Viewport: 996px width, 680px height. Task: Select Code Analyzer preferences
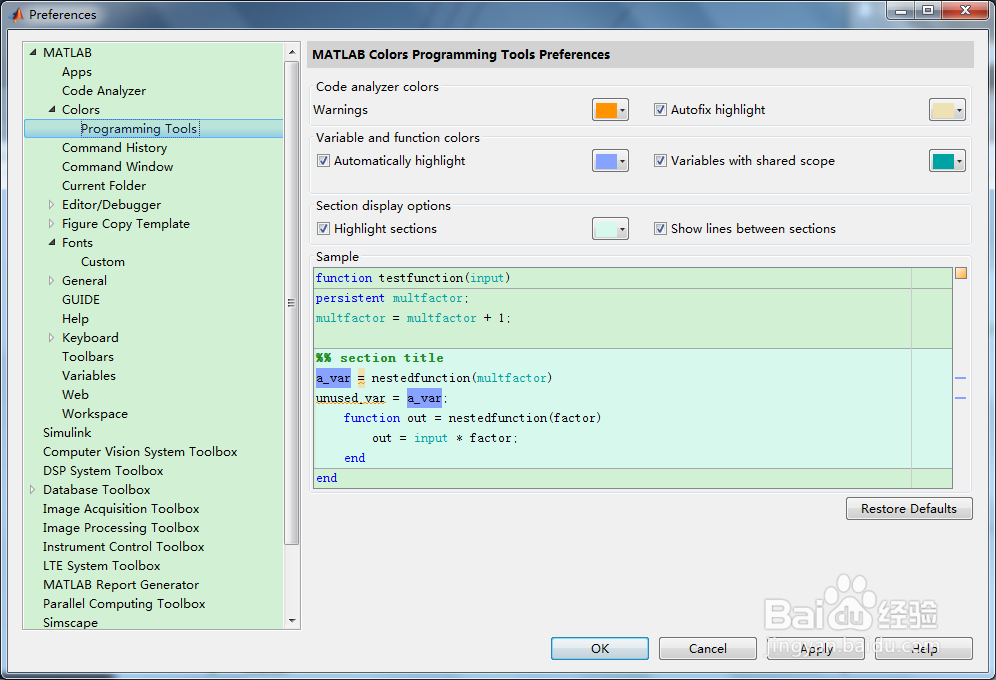(x=104, y=91)
